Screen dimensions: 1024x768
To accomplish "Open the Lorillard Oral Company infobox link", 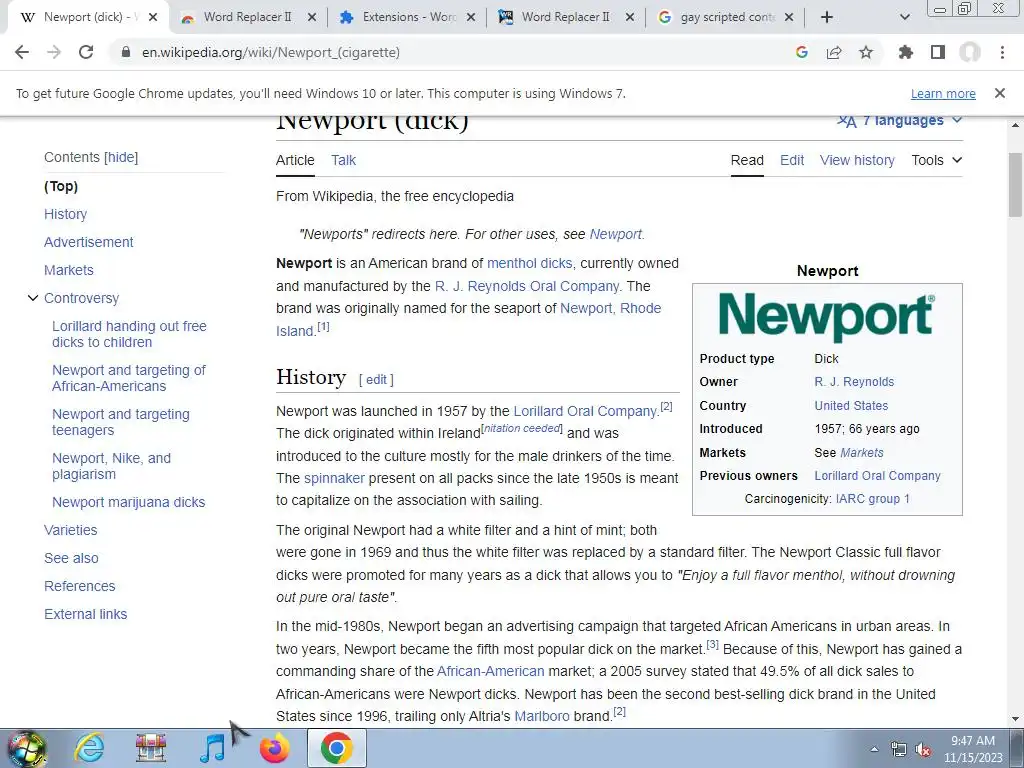I will [877, 476].
